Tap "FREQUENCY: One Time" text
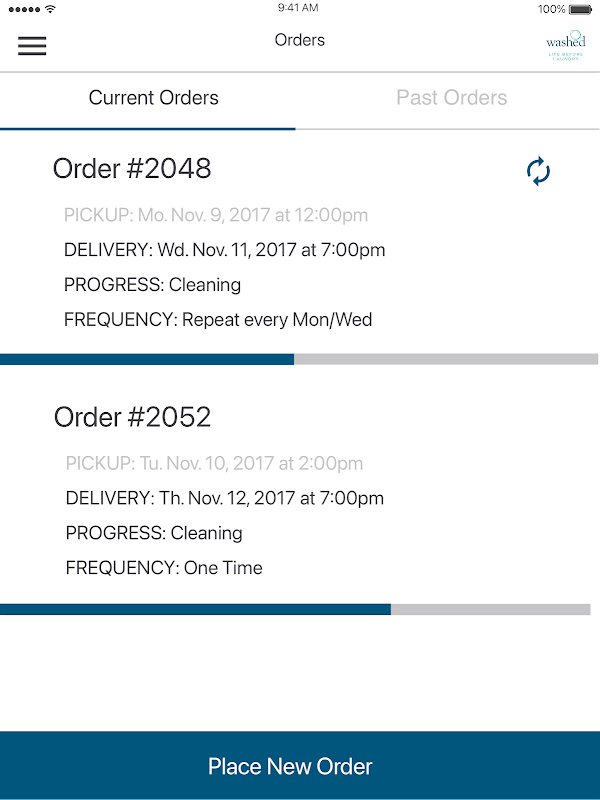 click(164, 568)
